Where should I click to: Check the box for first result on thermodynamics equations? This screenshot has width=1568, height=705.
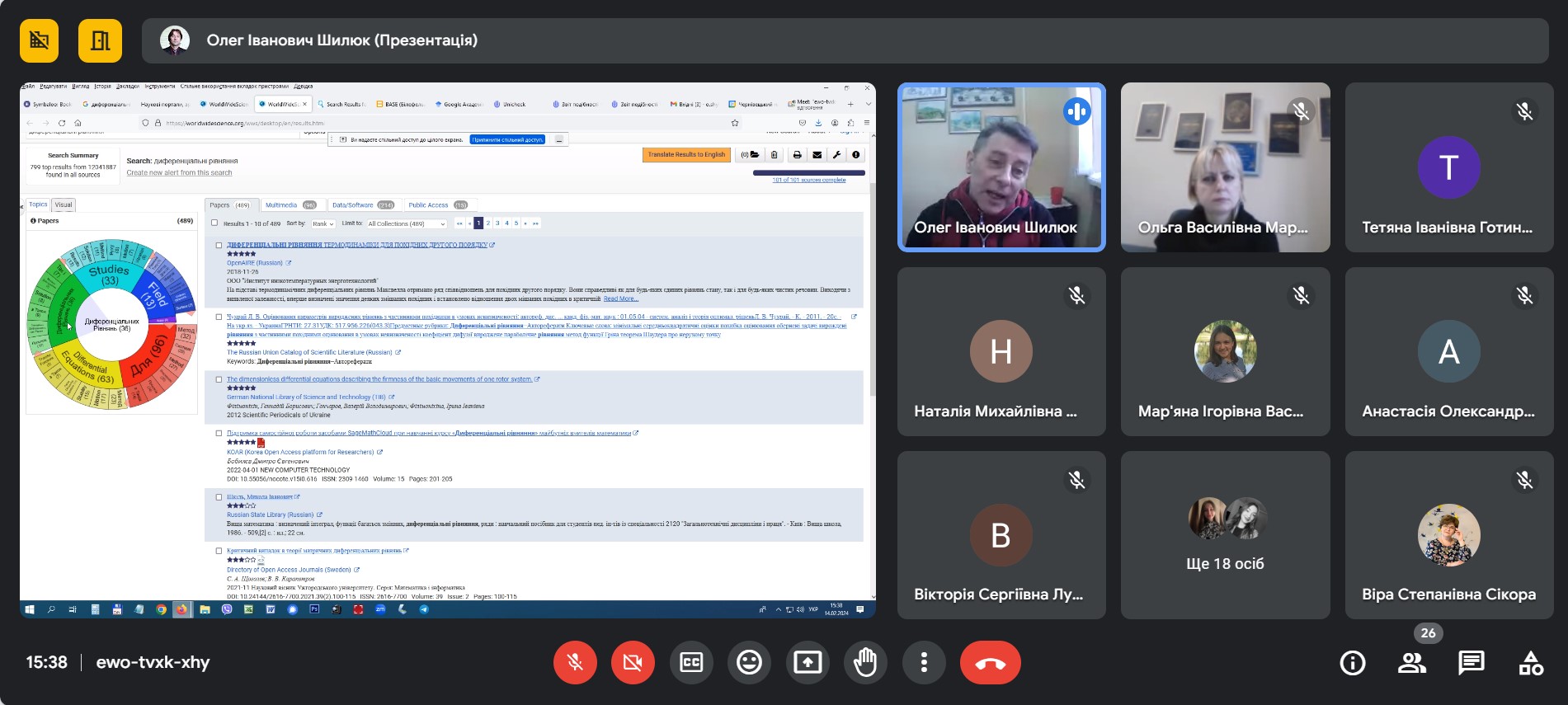click(219, 245)
